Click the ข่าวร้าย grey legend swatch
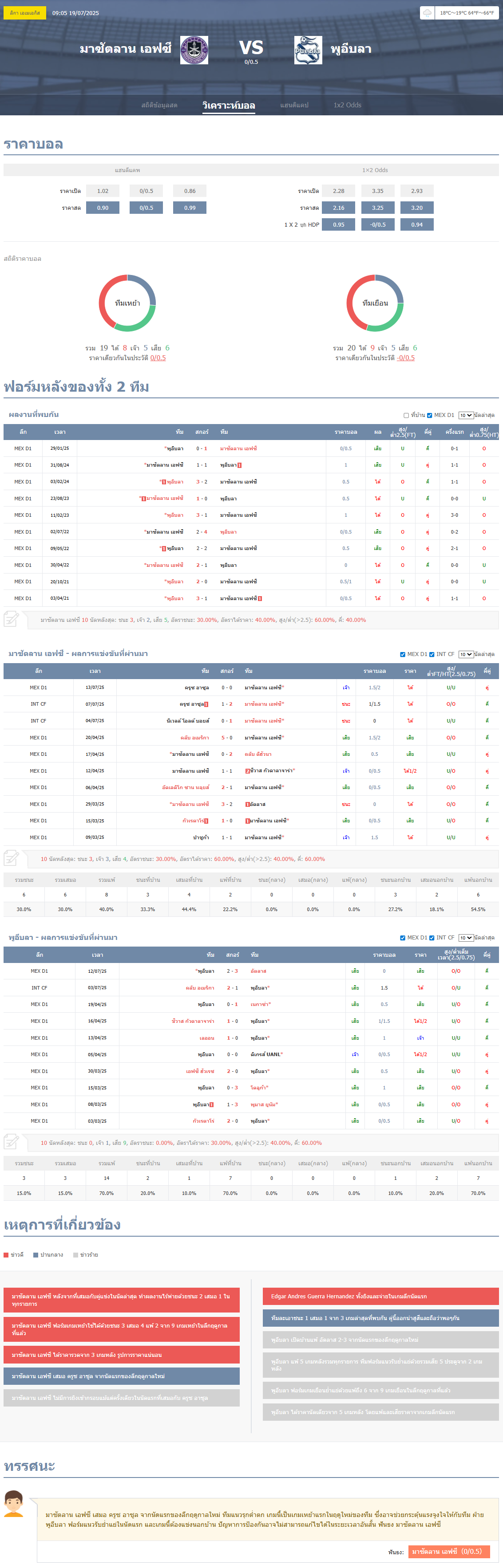This screenshot has height=1568, width=503. click(75, 1254)
